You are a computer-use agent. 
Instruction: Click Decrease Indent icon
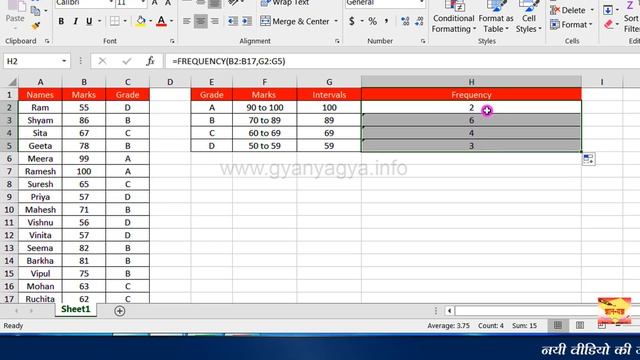click(233, 21)
